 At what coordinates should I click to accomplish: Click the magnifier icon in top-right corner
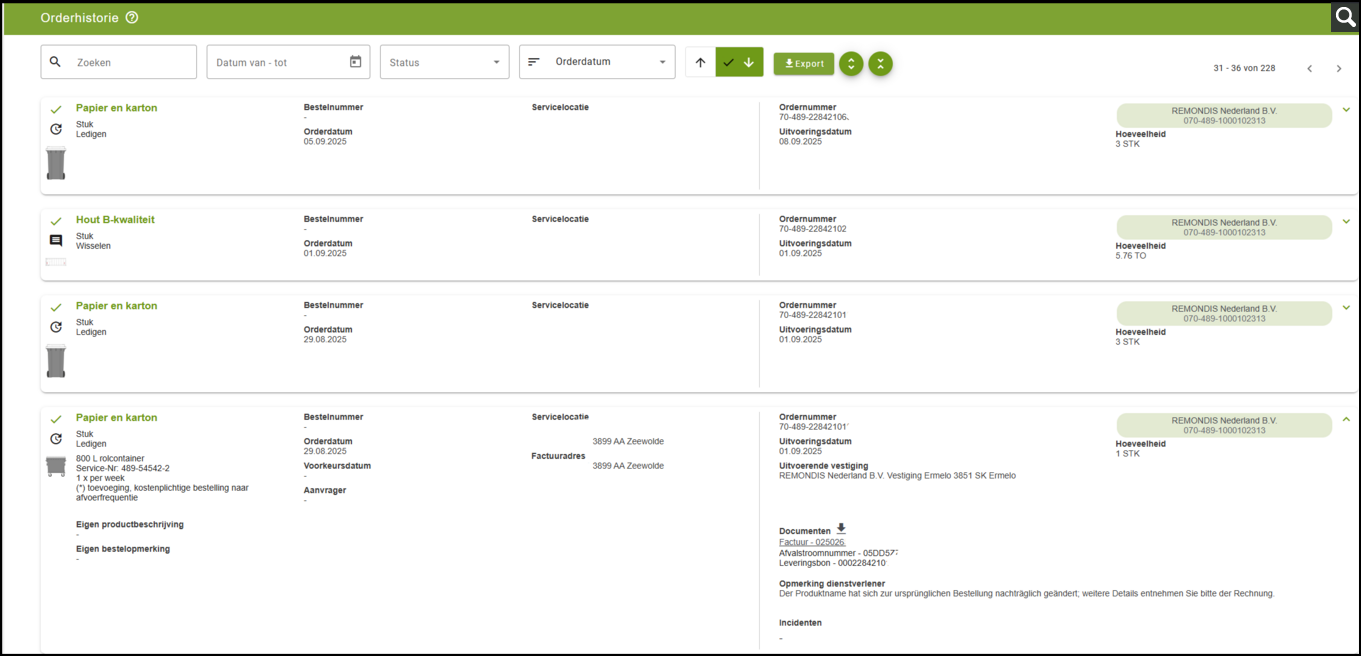click(1345, 18)
